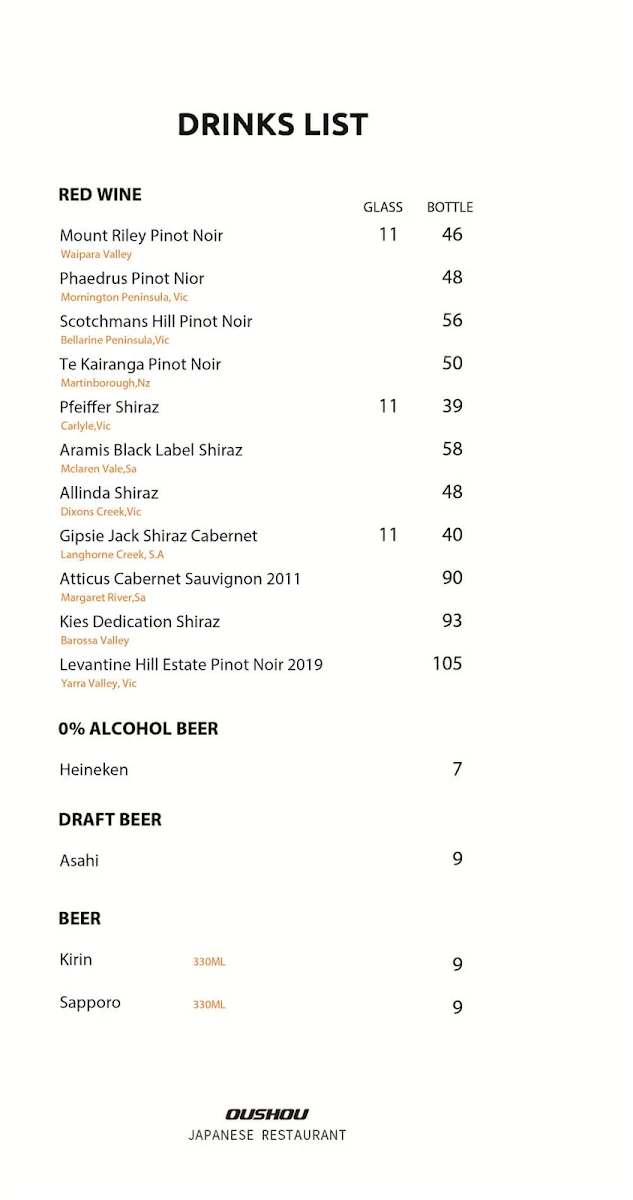Click the 0% ALCOHOL BEER heading
This screenshot has width=633, height=1200.
pos(138,729)
